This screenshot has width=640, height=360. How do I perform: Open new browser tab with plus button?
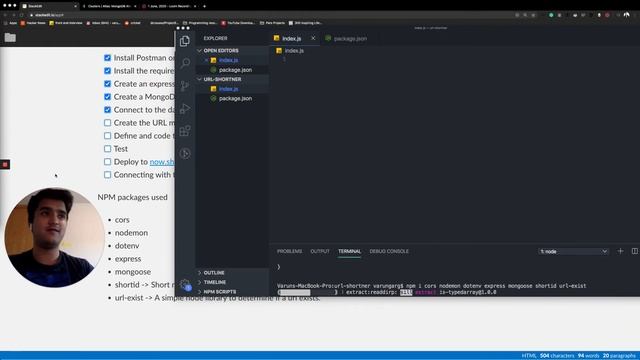pyautogui.click(x=204, y=6)
